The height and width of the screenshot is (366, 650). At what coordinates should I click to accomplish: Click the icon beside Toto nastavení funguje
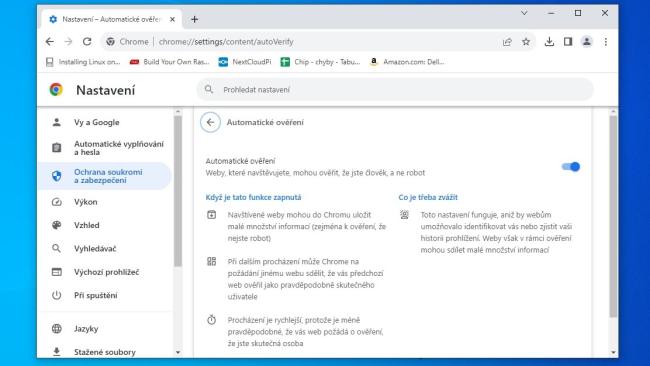click(x=404, y=214)
